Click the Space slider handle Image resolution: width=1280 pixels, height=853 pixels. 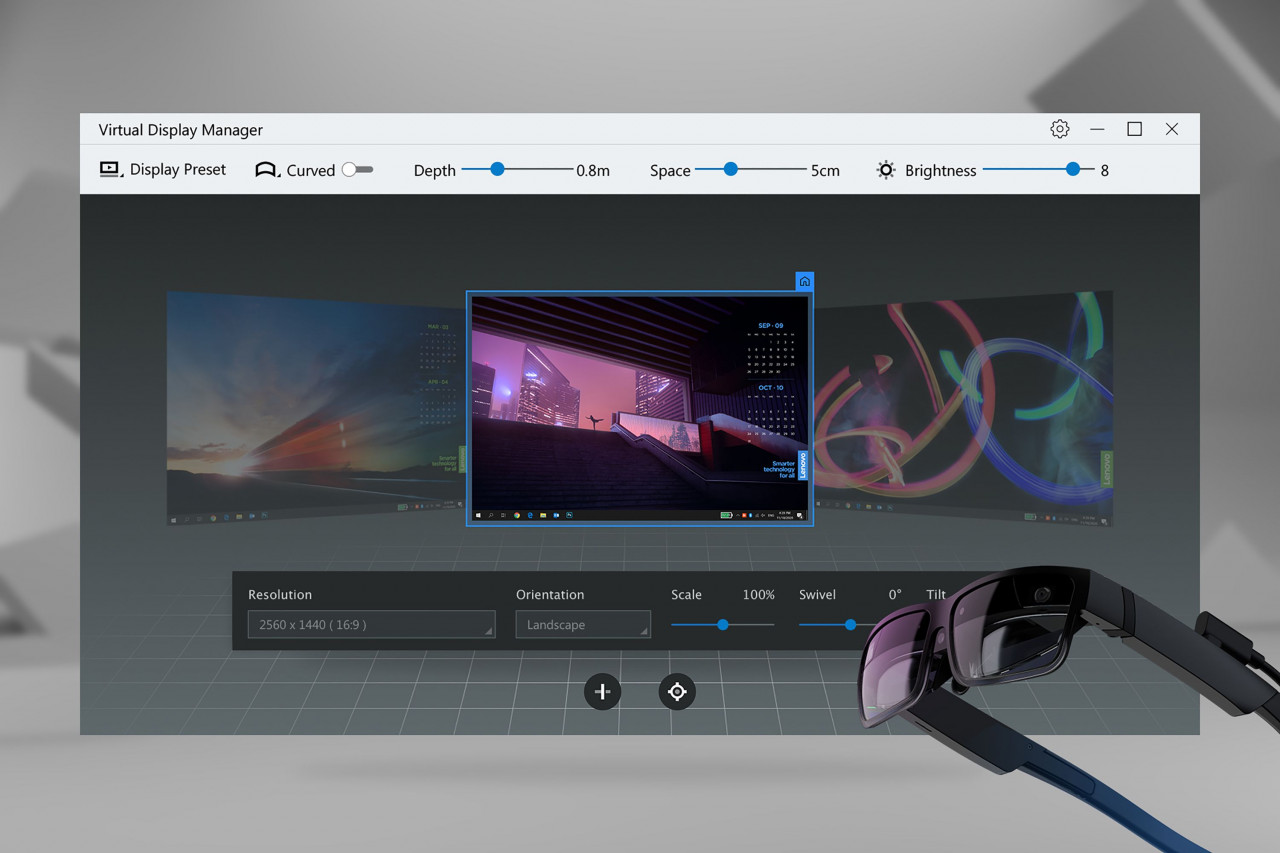[x=730, y=170]
